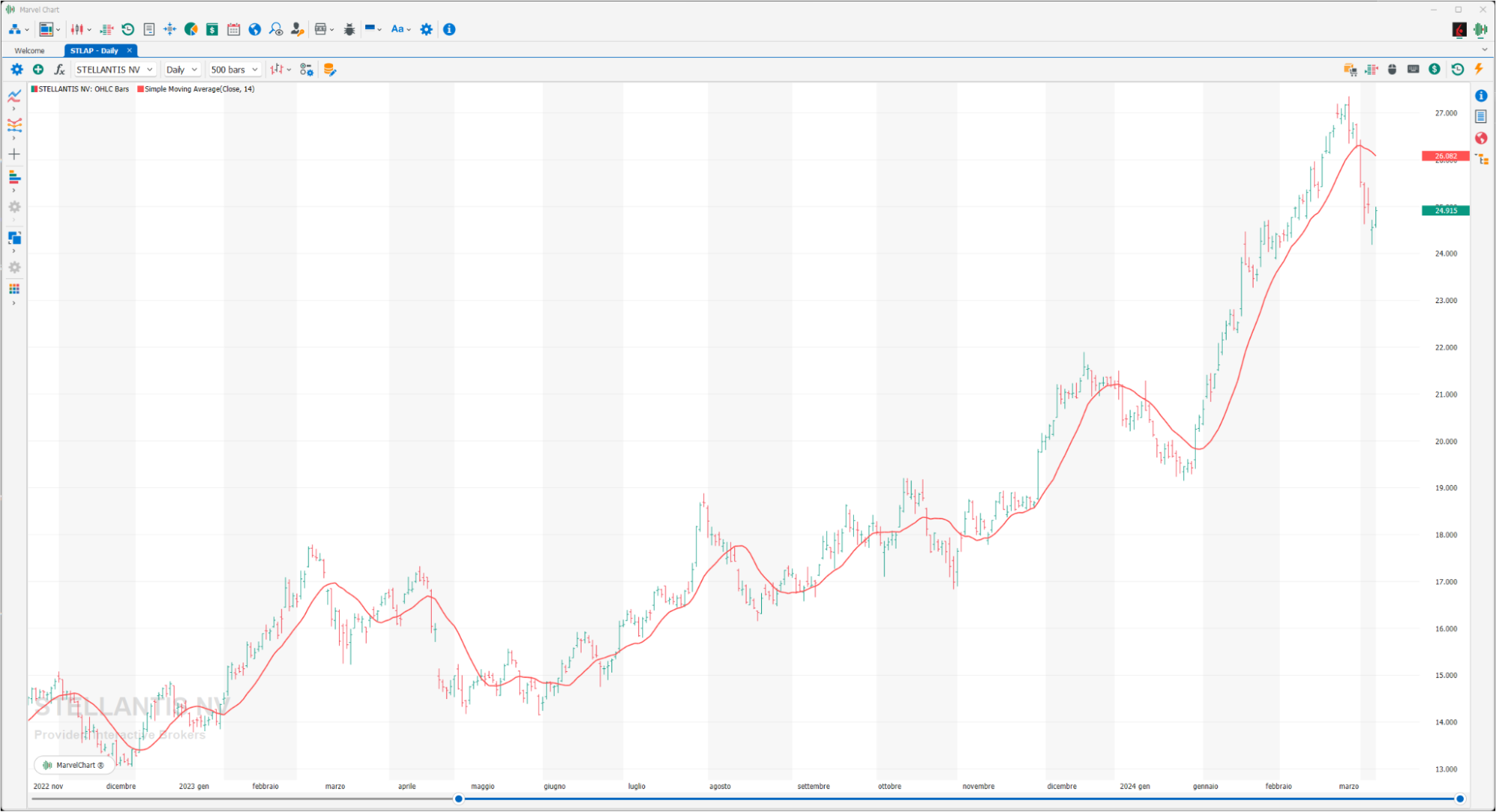Image resolution: width=1496 pixels, height=812 pixels.
Task: Toggle the orange lightning bolt icon
Action: point(1479,70)
